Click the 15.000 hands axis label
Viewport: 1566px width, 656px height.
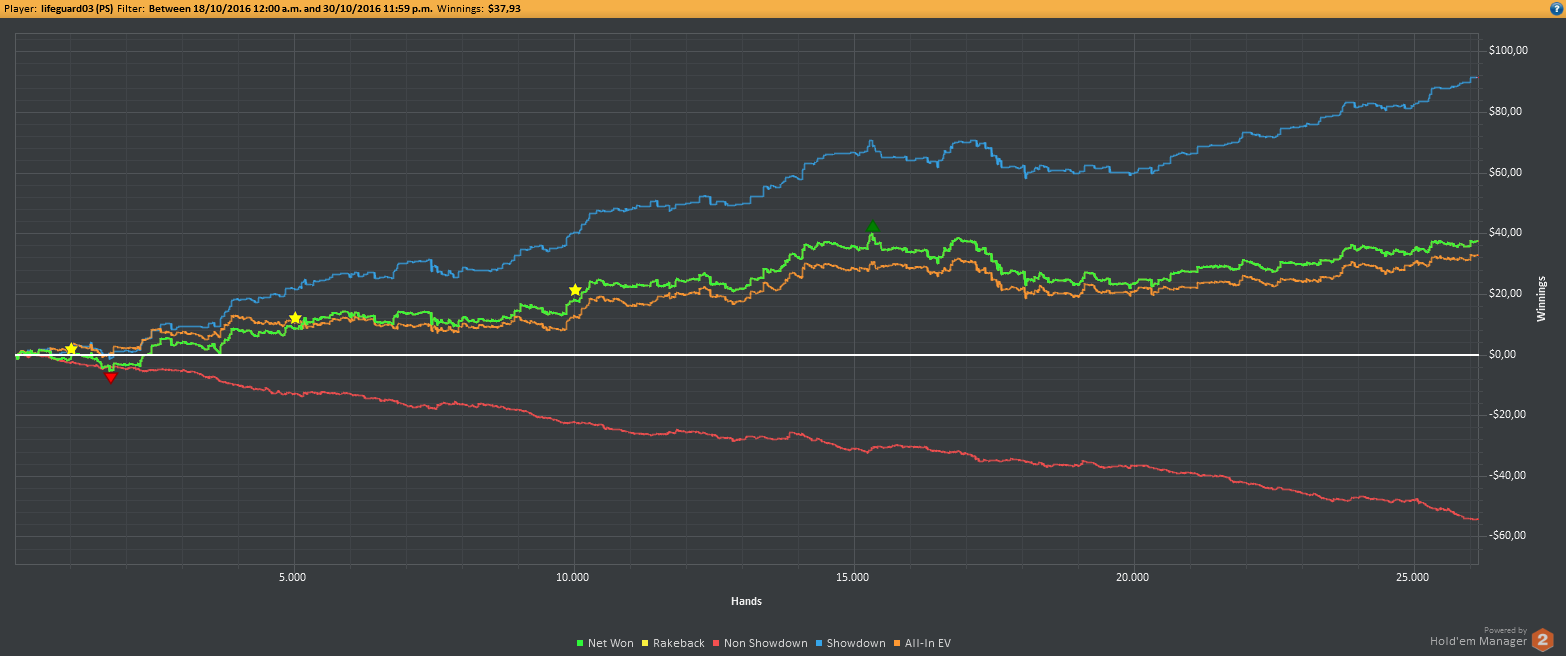click(853, 578)
